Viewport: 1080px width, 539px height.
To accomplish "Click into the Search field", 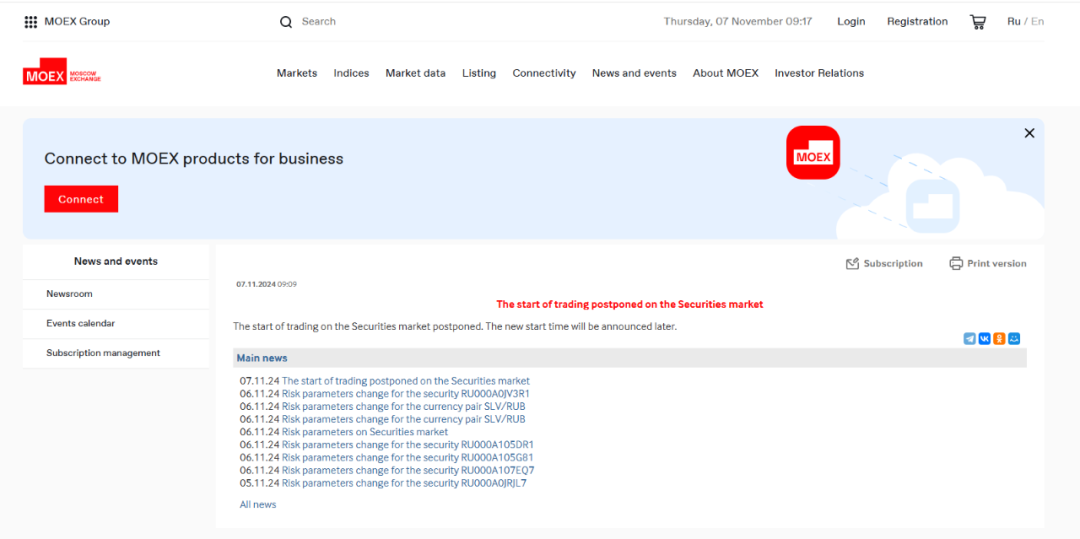I will pyautogui.click(x=318, y=22).
